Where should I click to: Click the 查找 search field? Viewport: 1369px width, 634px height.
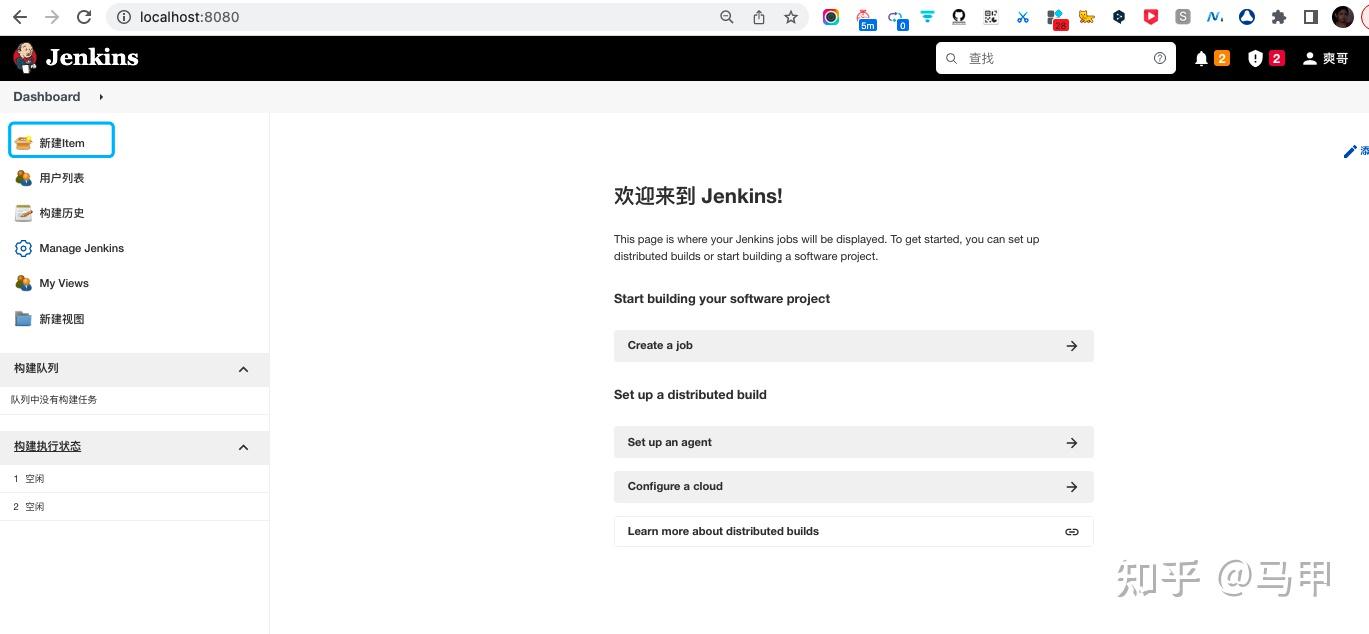(x=1055, y=58)
